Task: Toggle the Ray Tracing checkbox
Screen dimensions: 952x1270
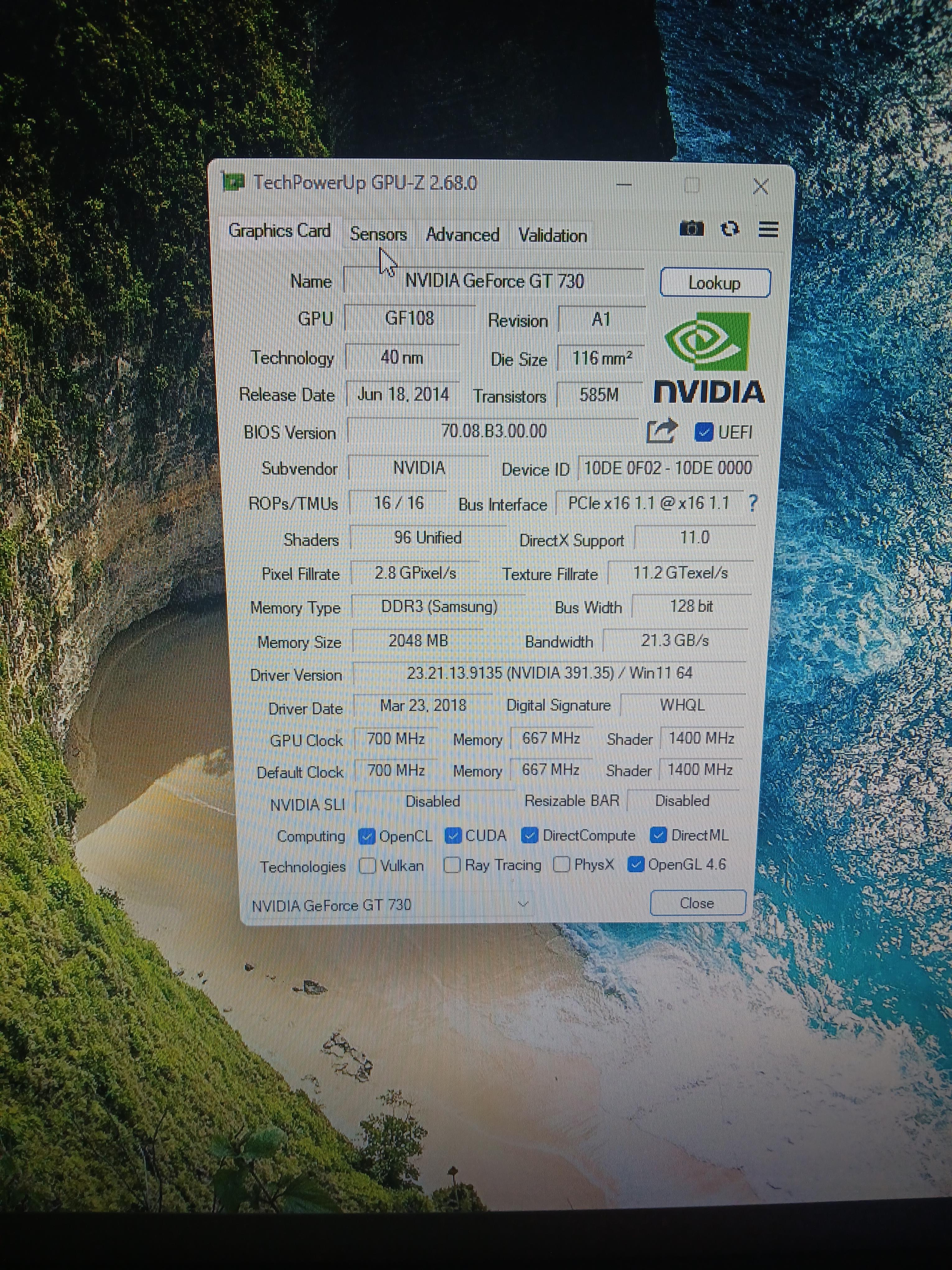Action: click(x=452, y=864)
